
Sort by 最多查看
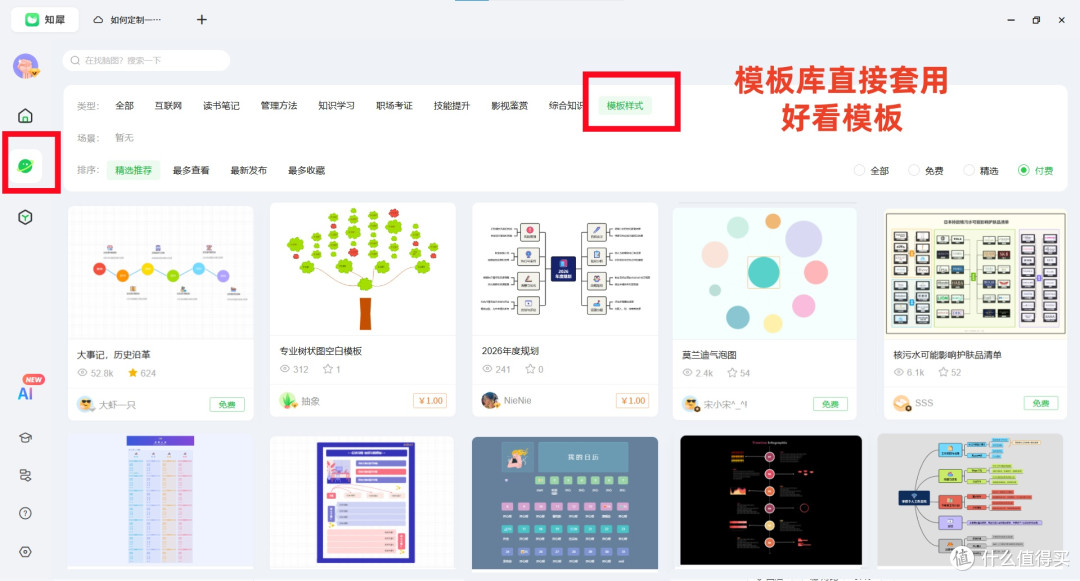pyautogui.click(x=191, y=170)
